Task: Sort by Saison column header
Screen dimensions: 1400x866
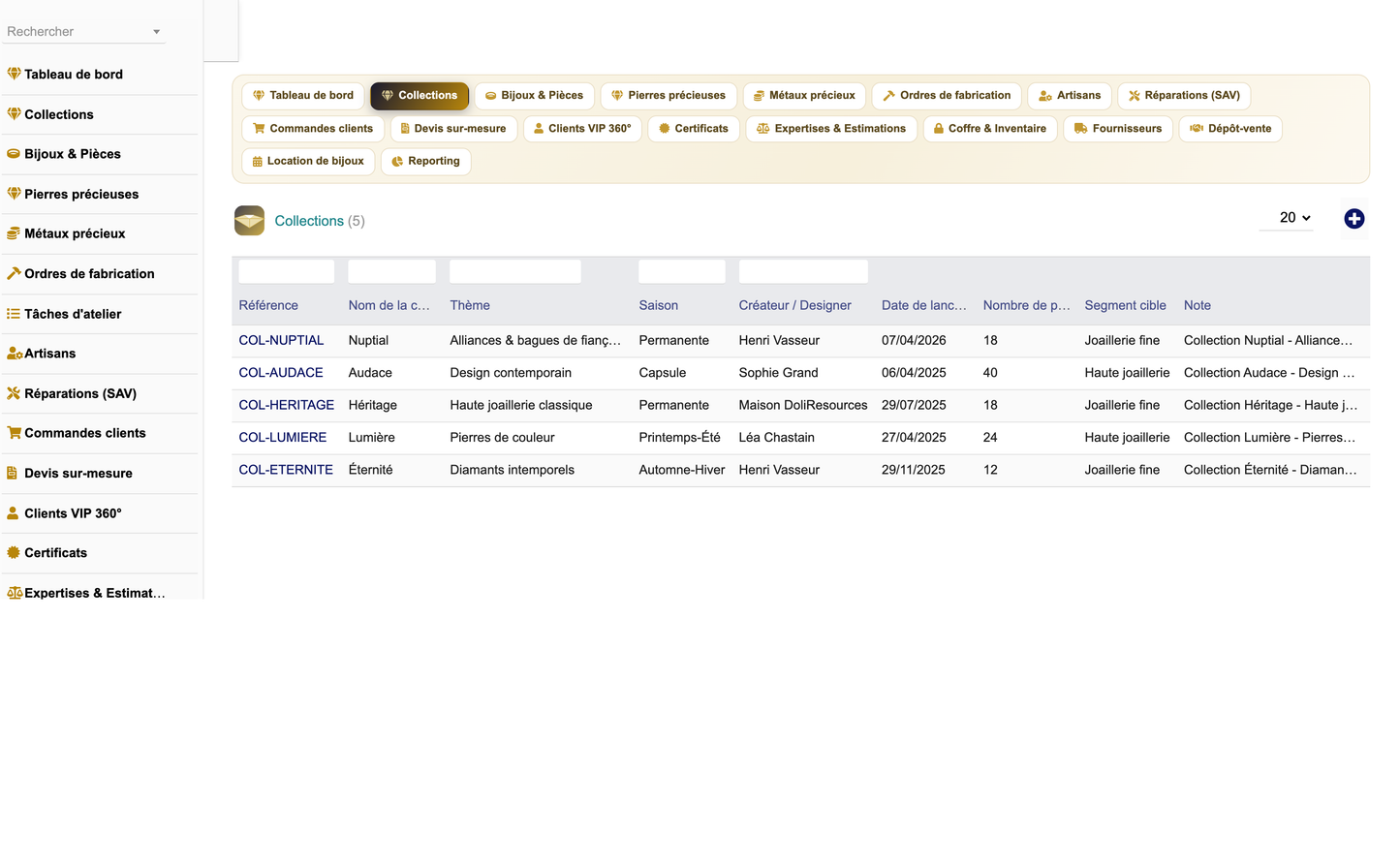Action: click(x=658, y=306)
